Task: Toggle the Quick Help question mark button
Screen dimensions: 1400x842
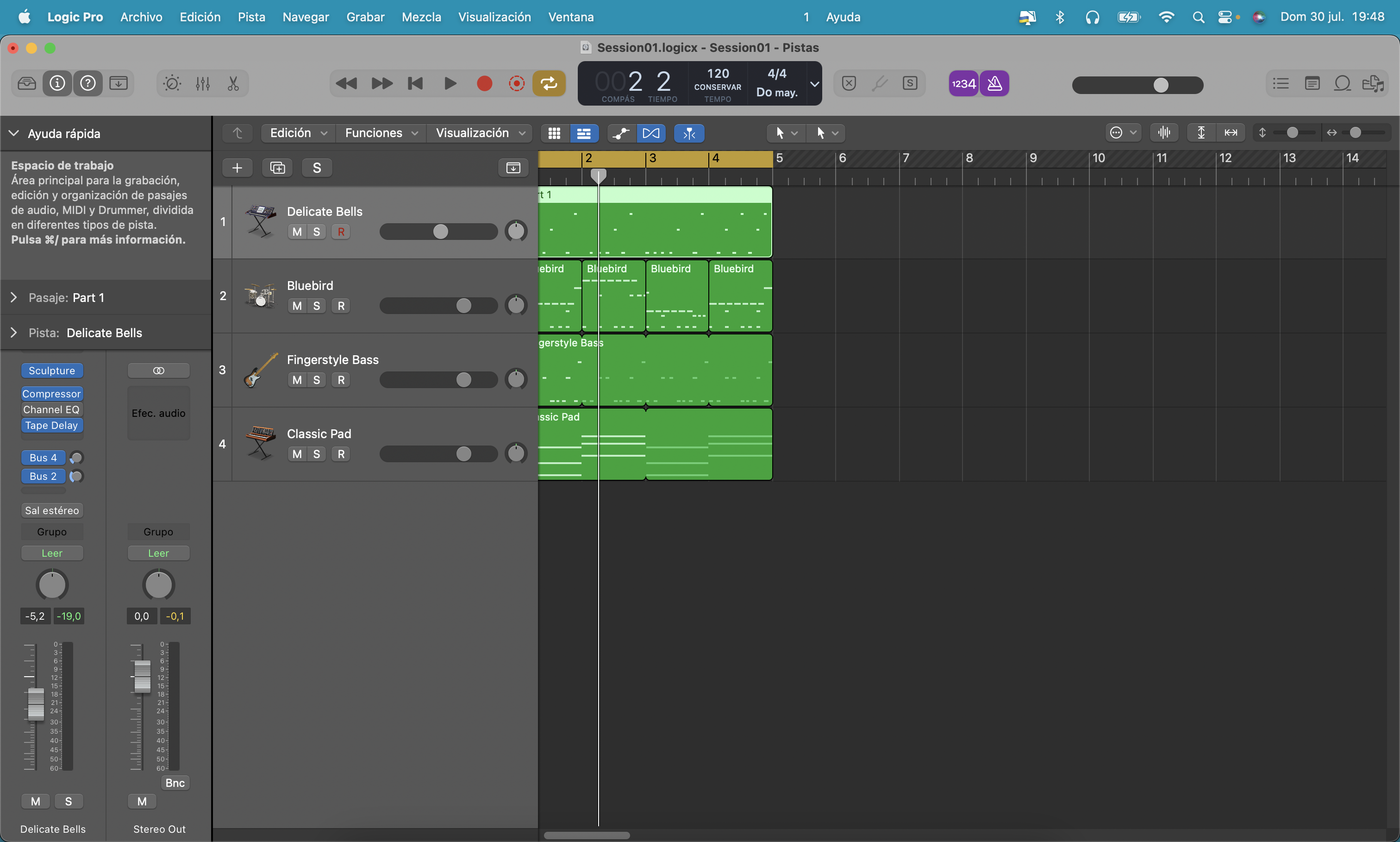Action: pos(88,83)
